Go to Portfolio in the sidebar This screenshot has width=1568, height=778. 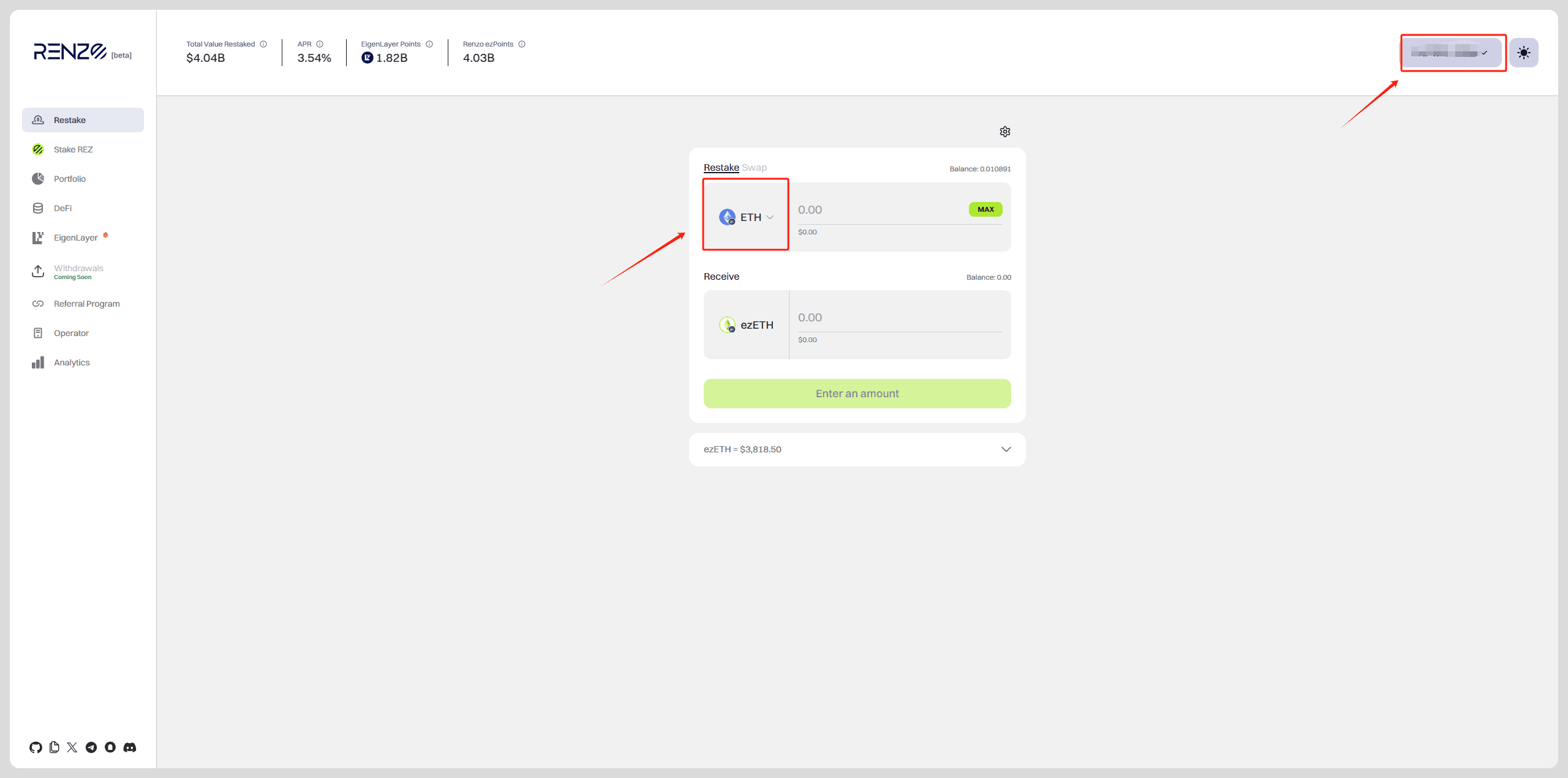click(x=69, y=179)
